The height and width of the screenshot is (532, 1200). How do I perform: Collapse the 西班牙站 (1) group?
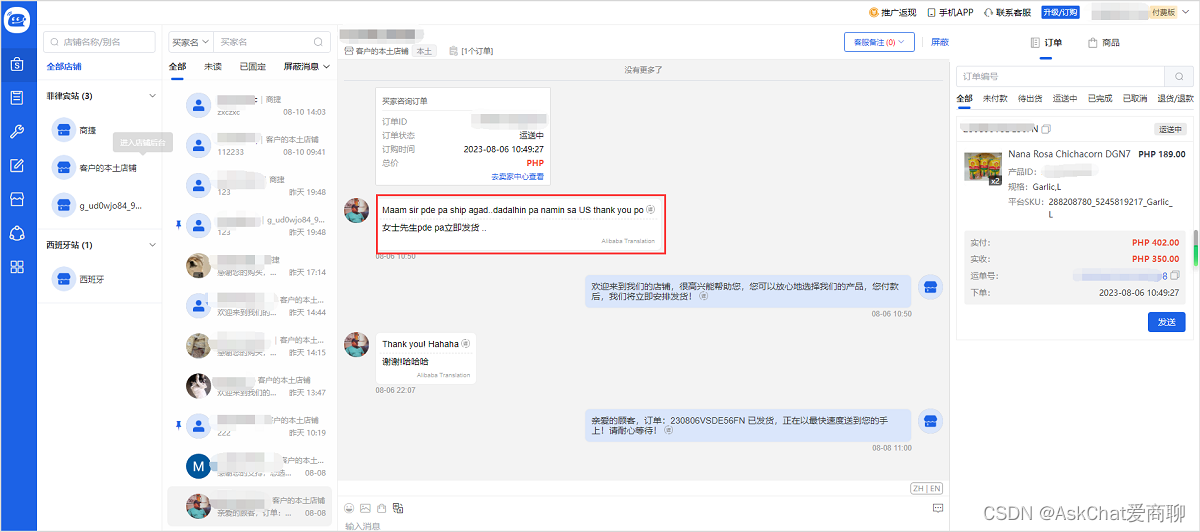point(152,245)
